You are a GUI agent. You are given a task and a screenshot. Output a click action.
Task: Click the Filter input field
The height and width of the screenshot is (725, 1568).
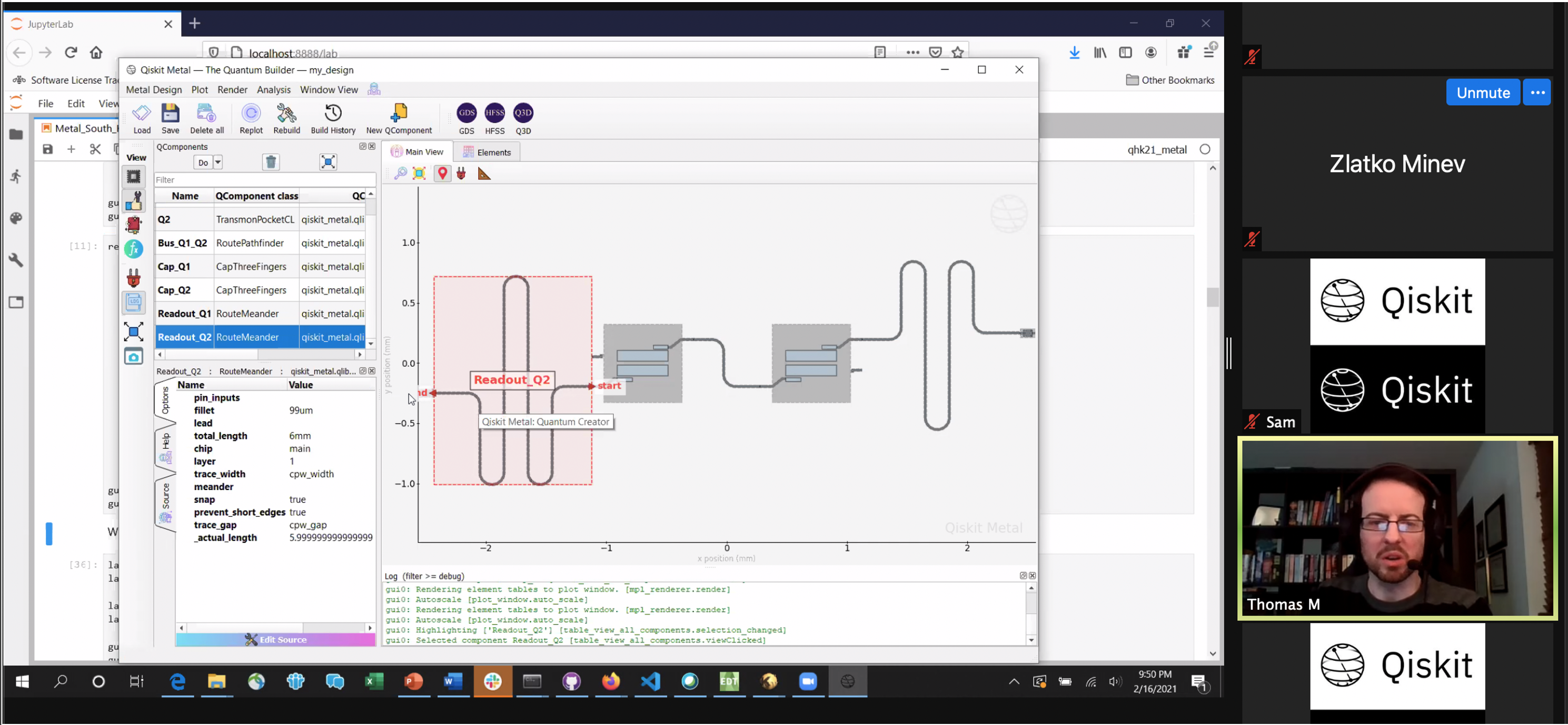pos(265,180)
